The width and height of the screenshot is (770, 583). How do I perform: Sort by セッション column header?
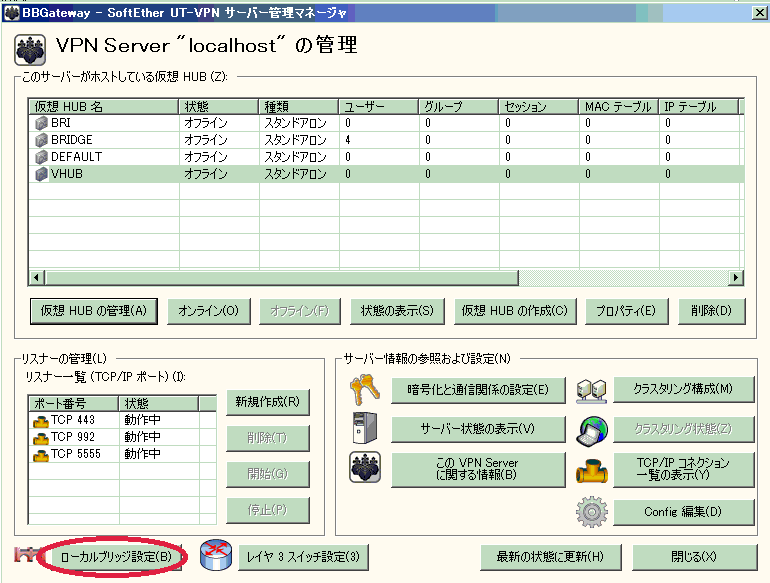[x=539, y=107]
